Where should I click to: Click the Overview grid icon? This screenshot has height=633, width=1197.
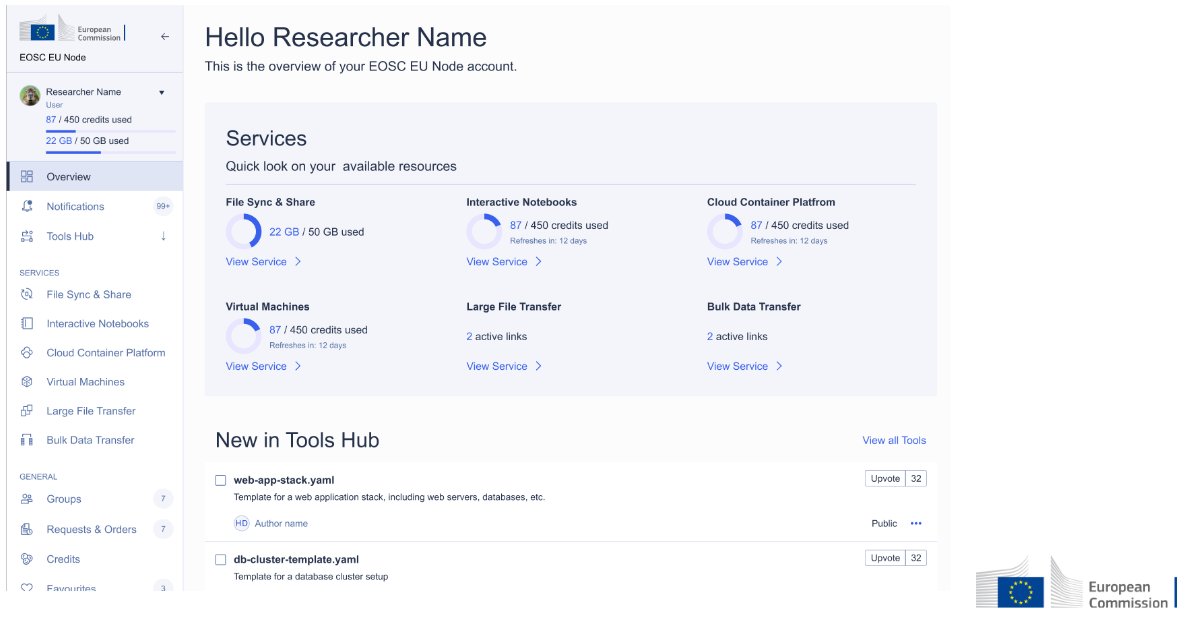click(27, 176)
